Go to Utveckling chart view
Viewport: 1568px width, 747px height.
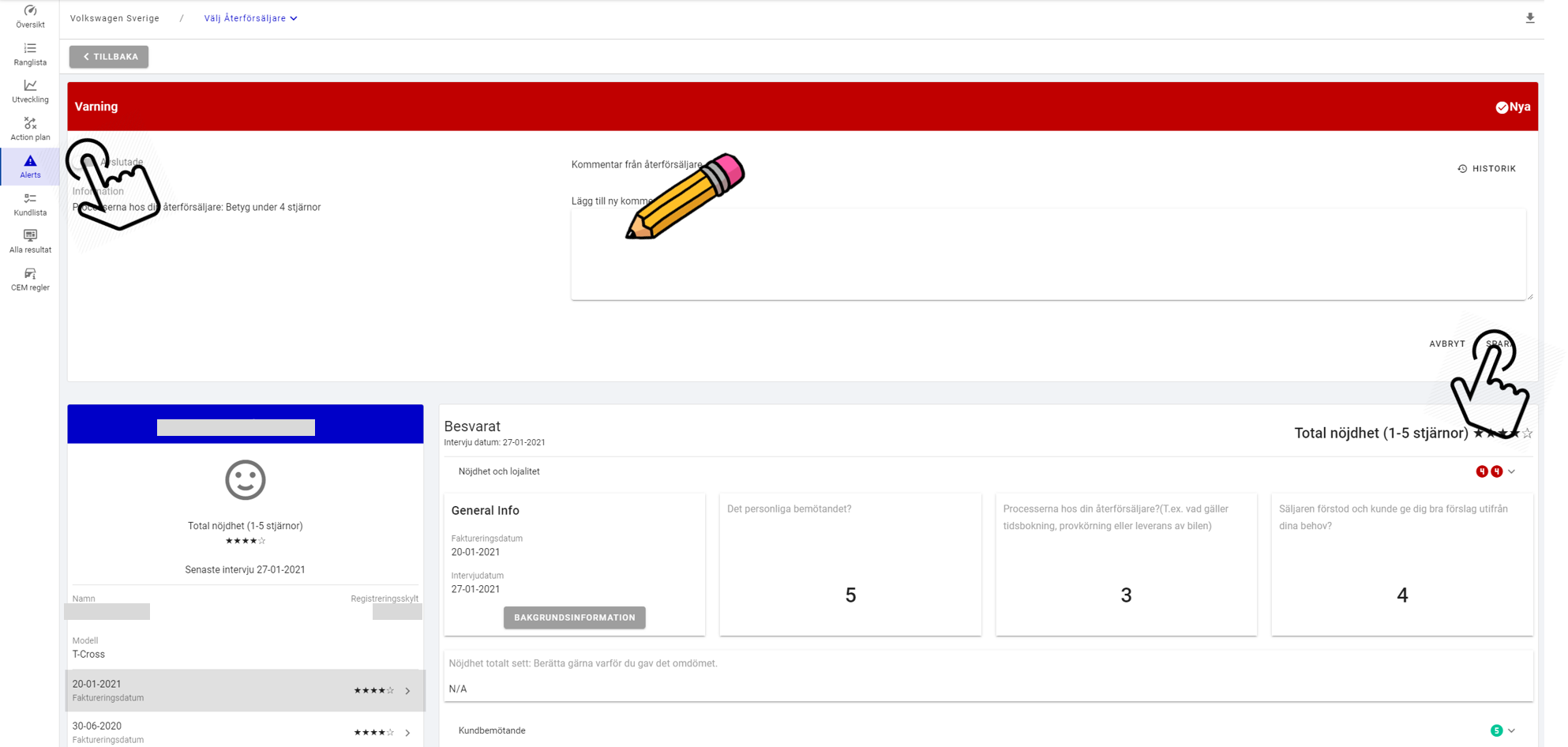point(30,92)
